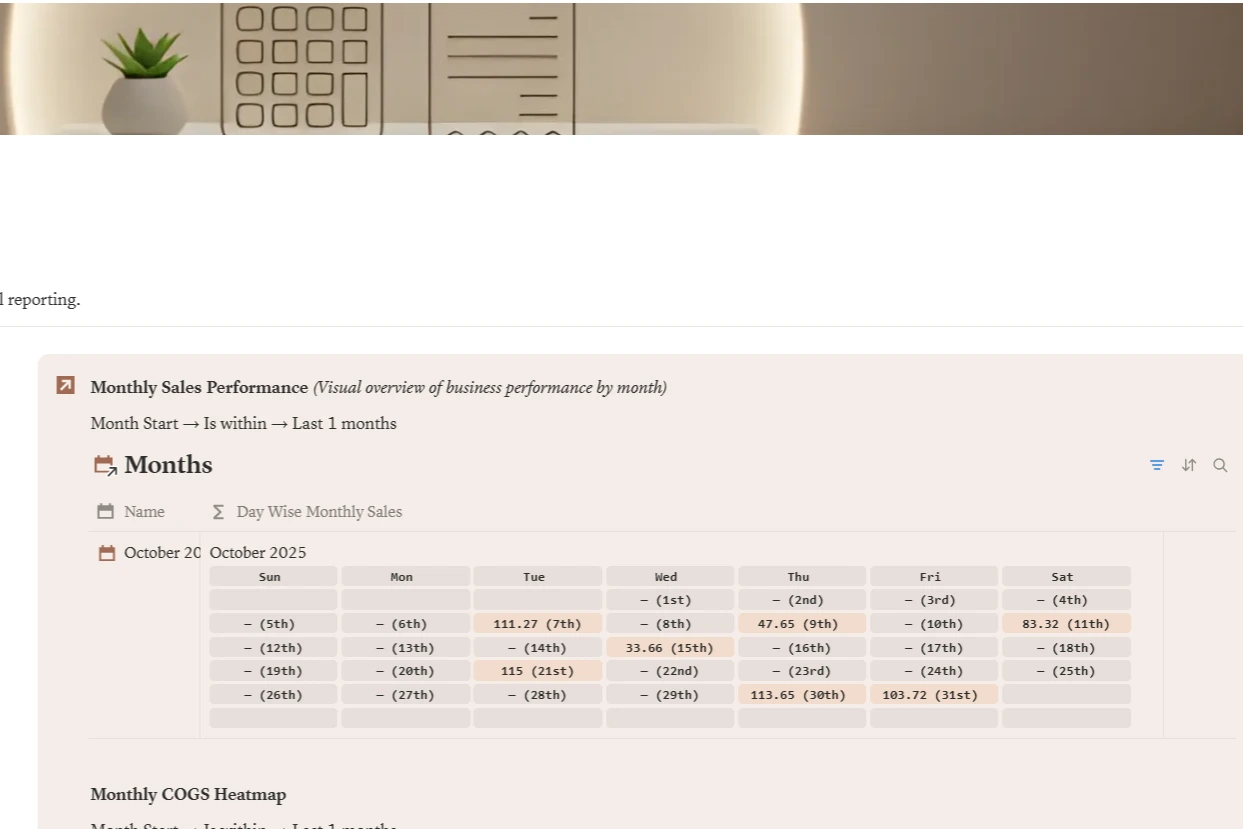Open Day Wise Monthly Sales column menu
This screenshot has width=1243, height=829.
319,512
